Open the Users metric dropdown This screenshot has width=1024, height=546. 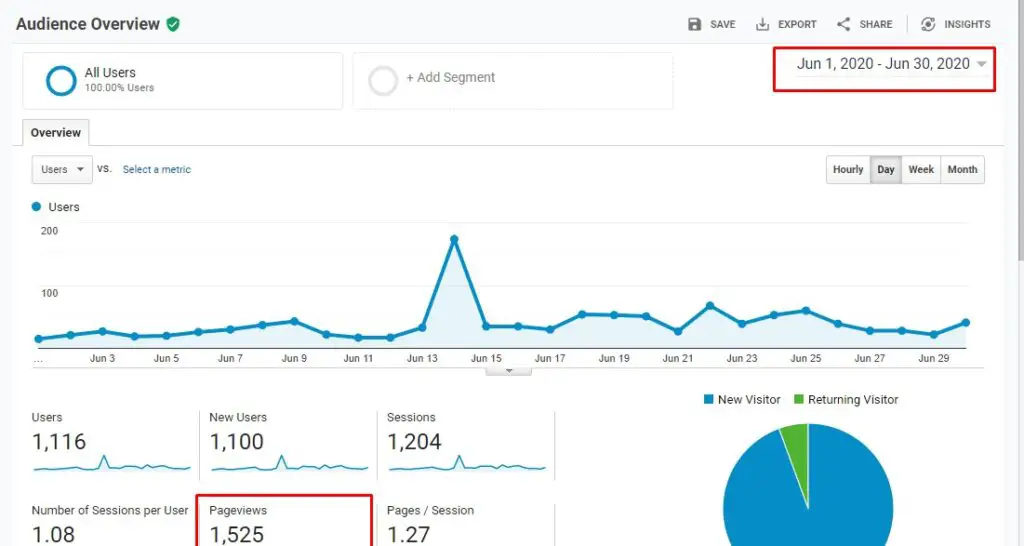62,169
